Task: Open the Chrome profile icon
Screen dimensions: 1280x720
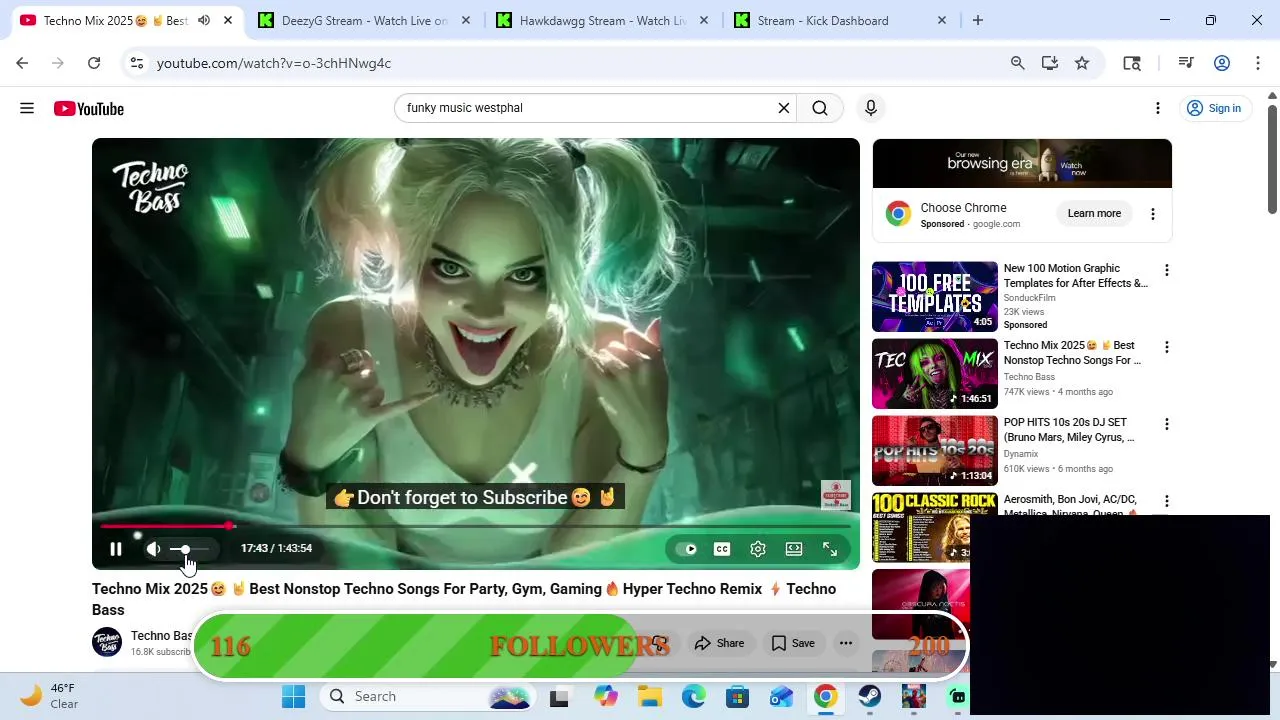Action: [x=1221, y=63]
